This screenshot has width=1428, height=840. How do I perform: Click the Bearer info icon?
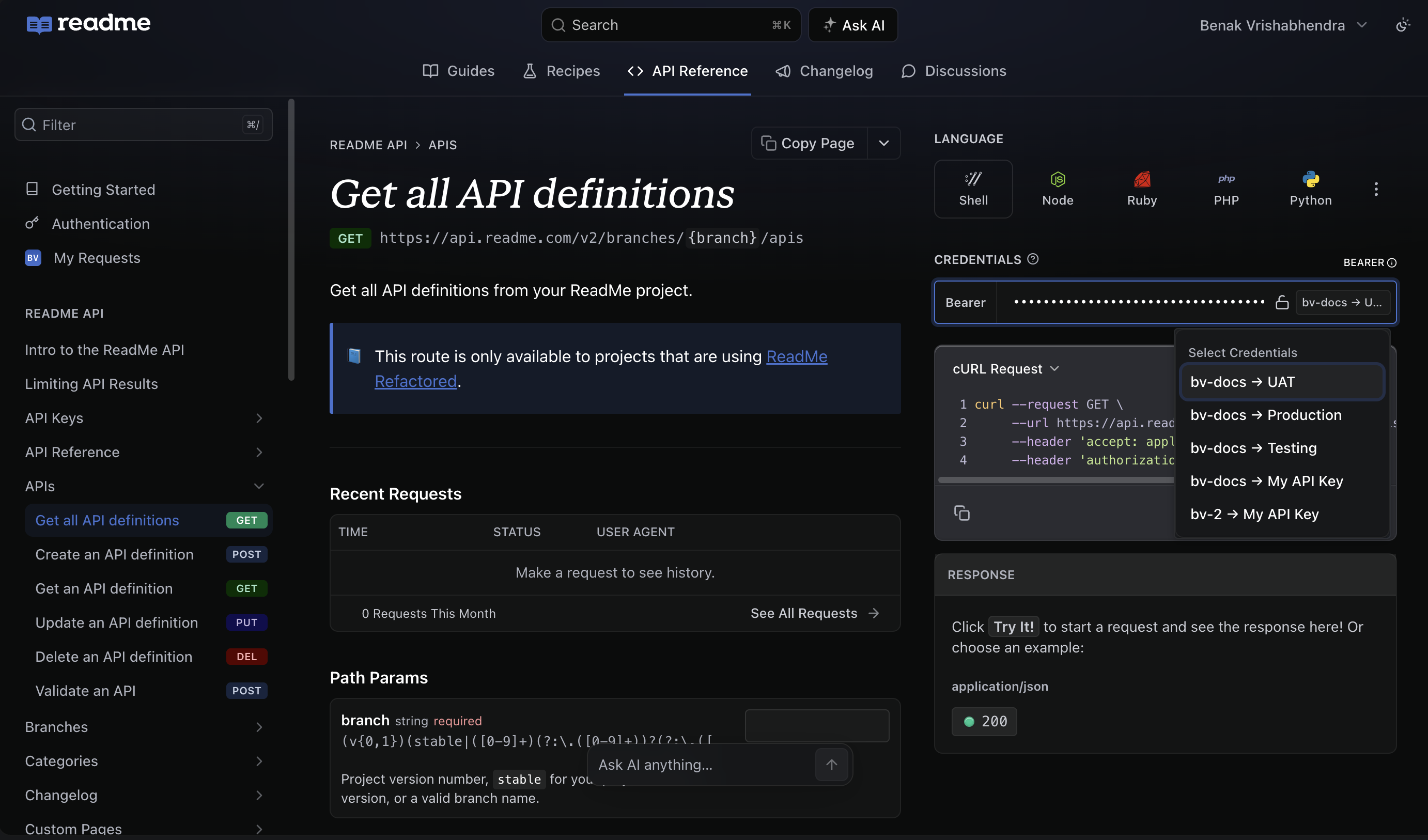click(x=1391, y=262)
